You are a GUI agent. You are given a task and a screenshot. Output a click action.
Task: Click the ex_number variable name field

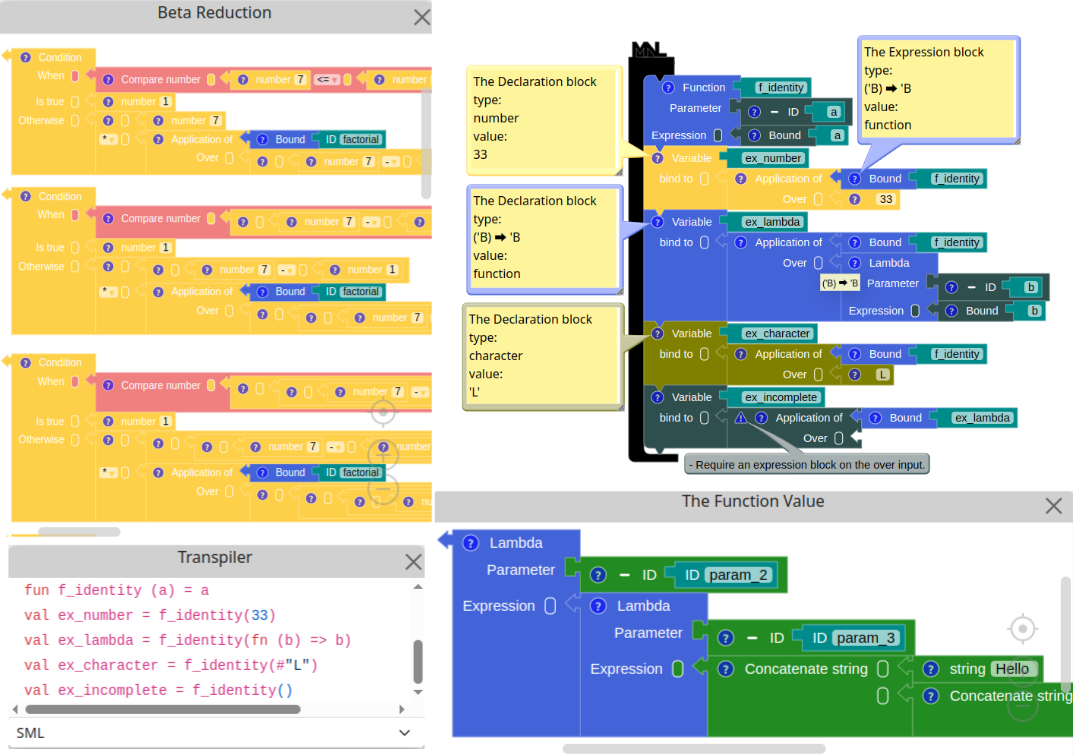(775, 158)
